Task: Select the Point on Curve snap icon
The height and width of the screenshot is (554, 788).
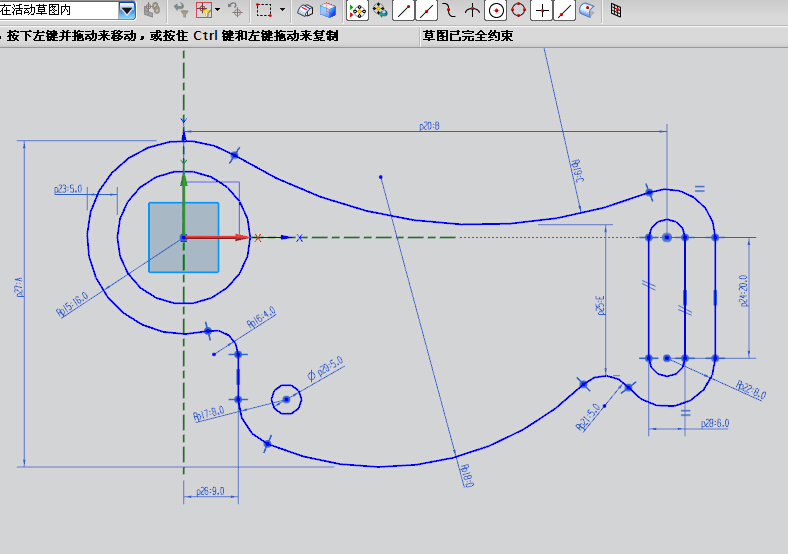Action: [565, 11]
